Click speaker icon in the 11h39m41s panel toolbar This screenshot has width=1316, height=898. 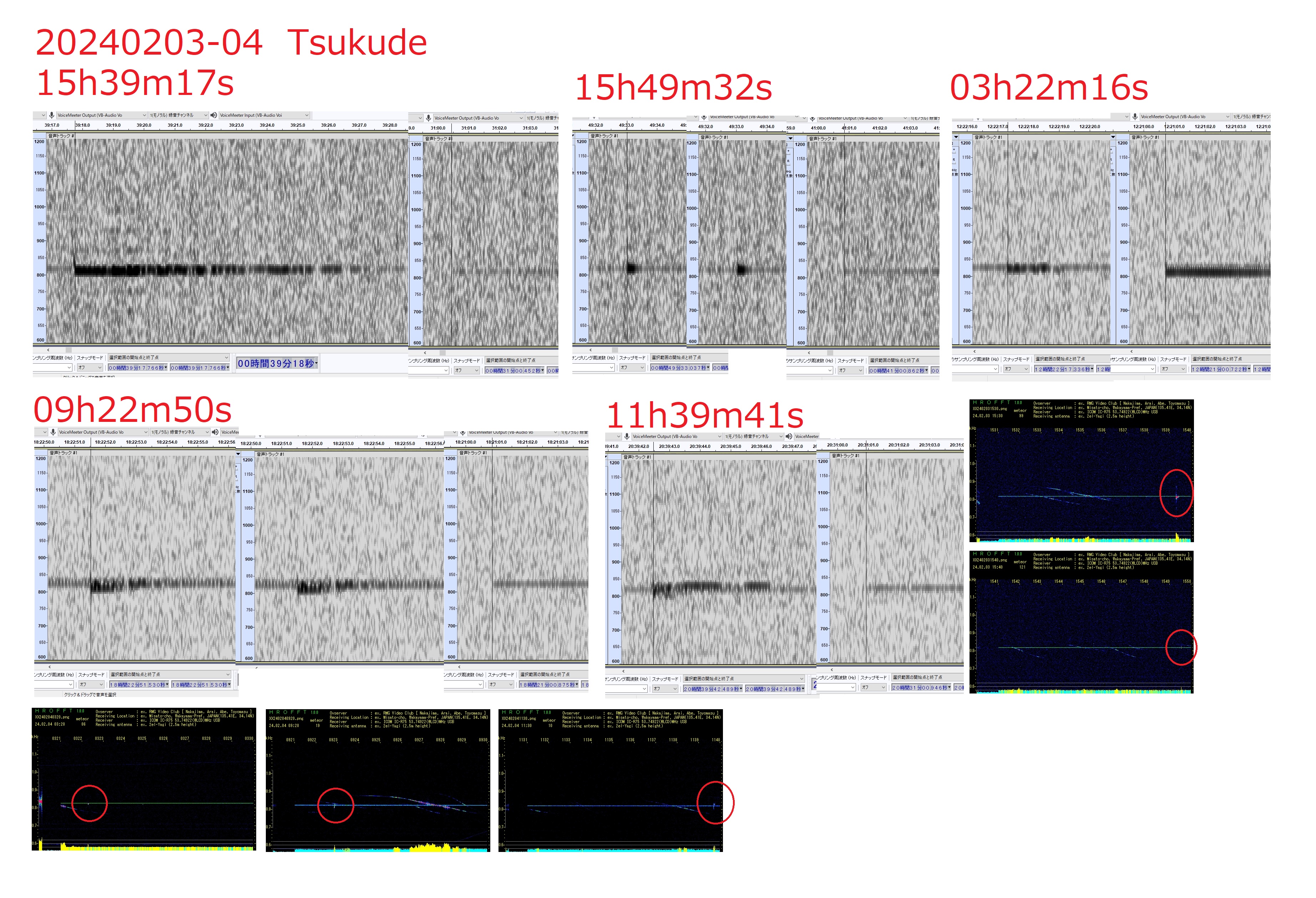(789, 436)
